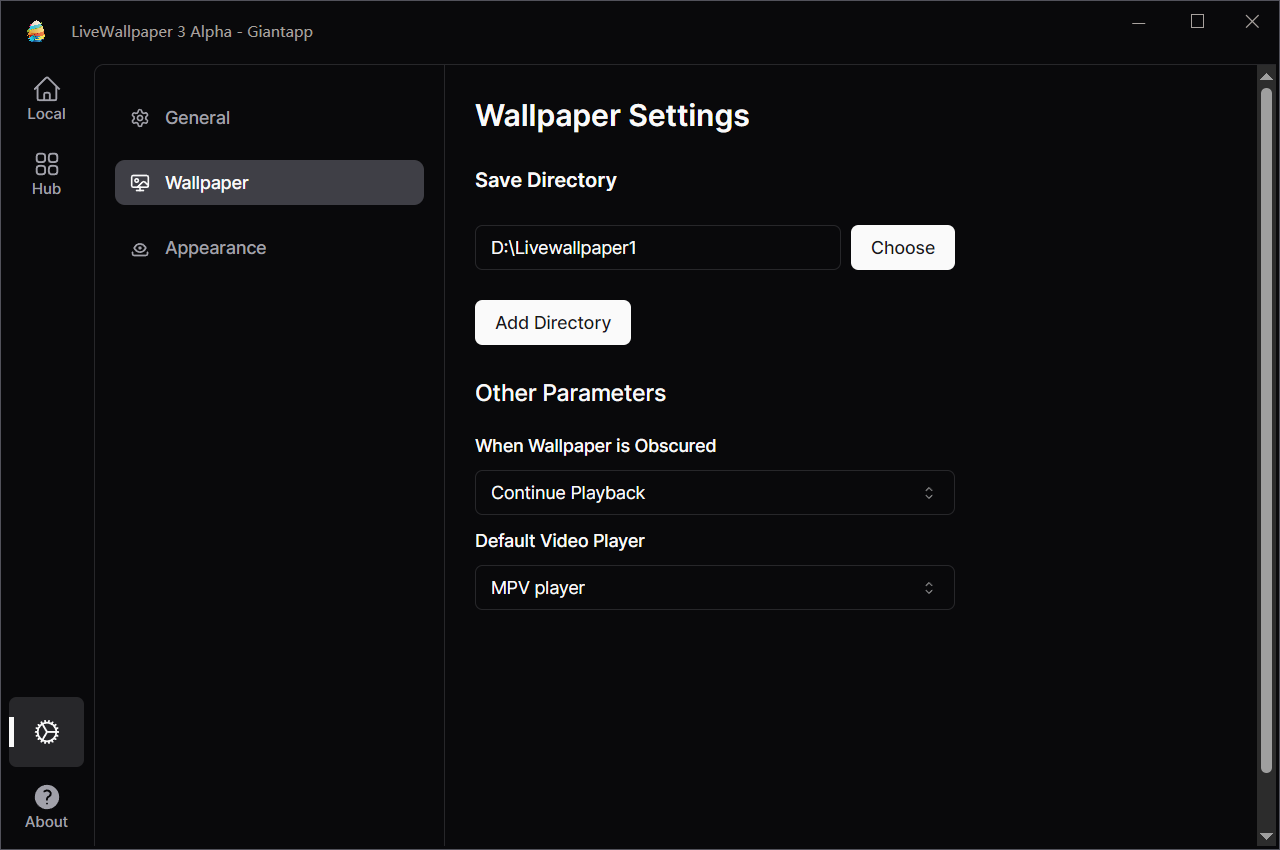
Task: Click the Appearance eye icon
Action: (x=140, y=249)
